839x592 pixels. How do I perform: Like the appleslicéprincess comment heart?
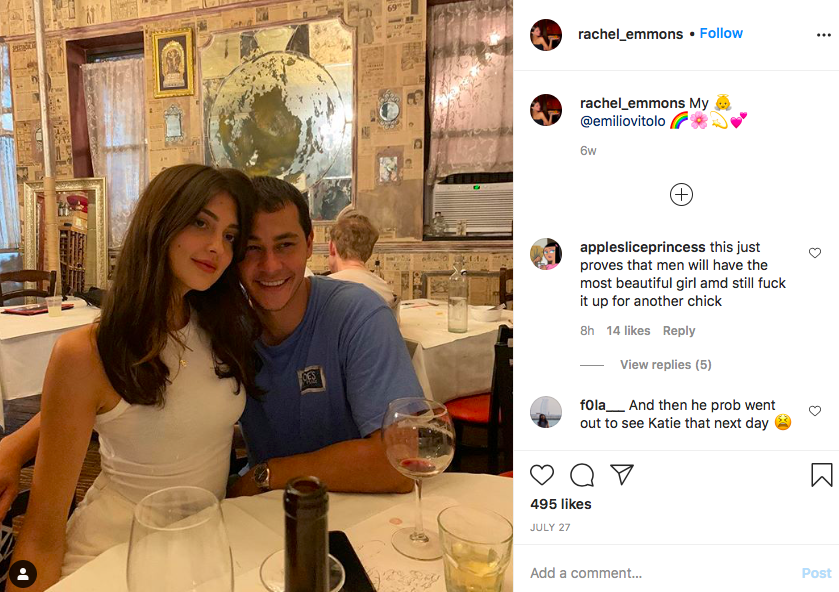point(814,253)
